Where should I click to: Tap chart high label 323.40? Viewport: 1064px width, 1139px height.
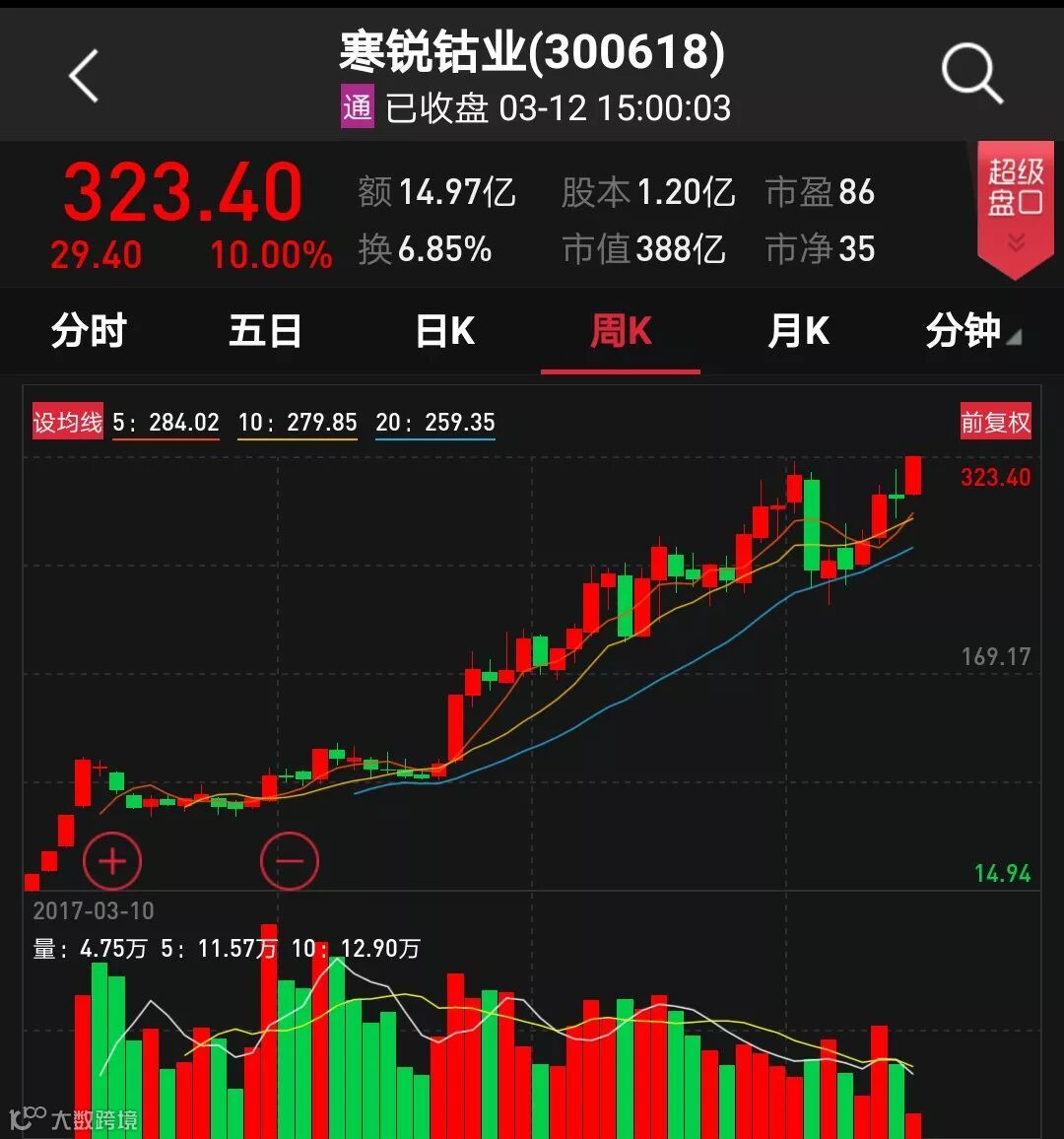click(x=996, y=477)
